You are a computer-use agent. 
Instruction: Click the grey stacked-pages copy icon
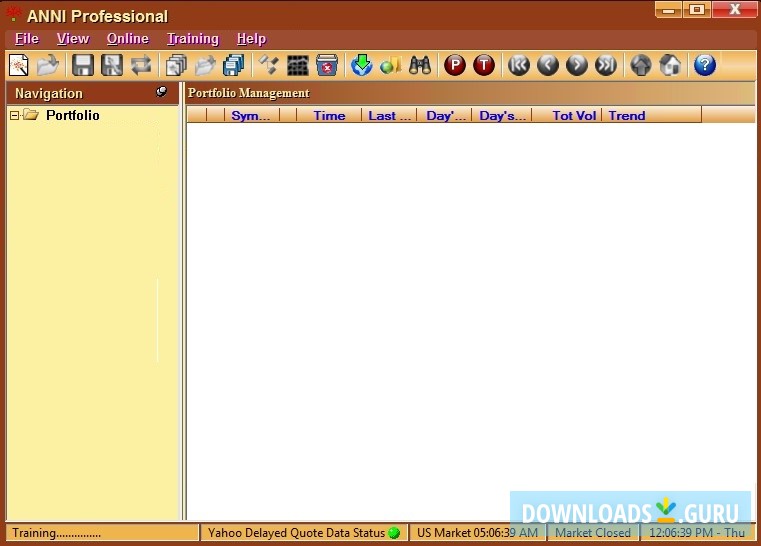coord(176,66)
